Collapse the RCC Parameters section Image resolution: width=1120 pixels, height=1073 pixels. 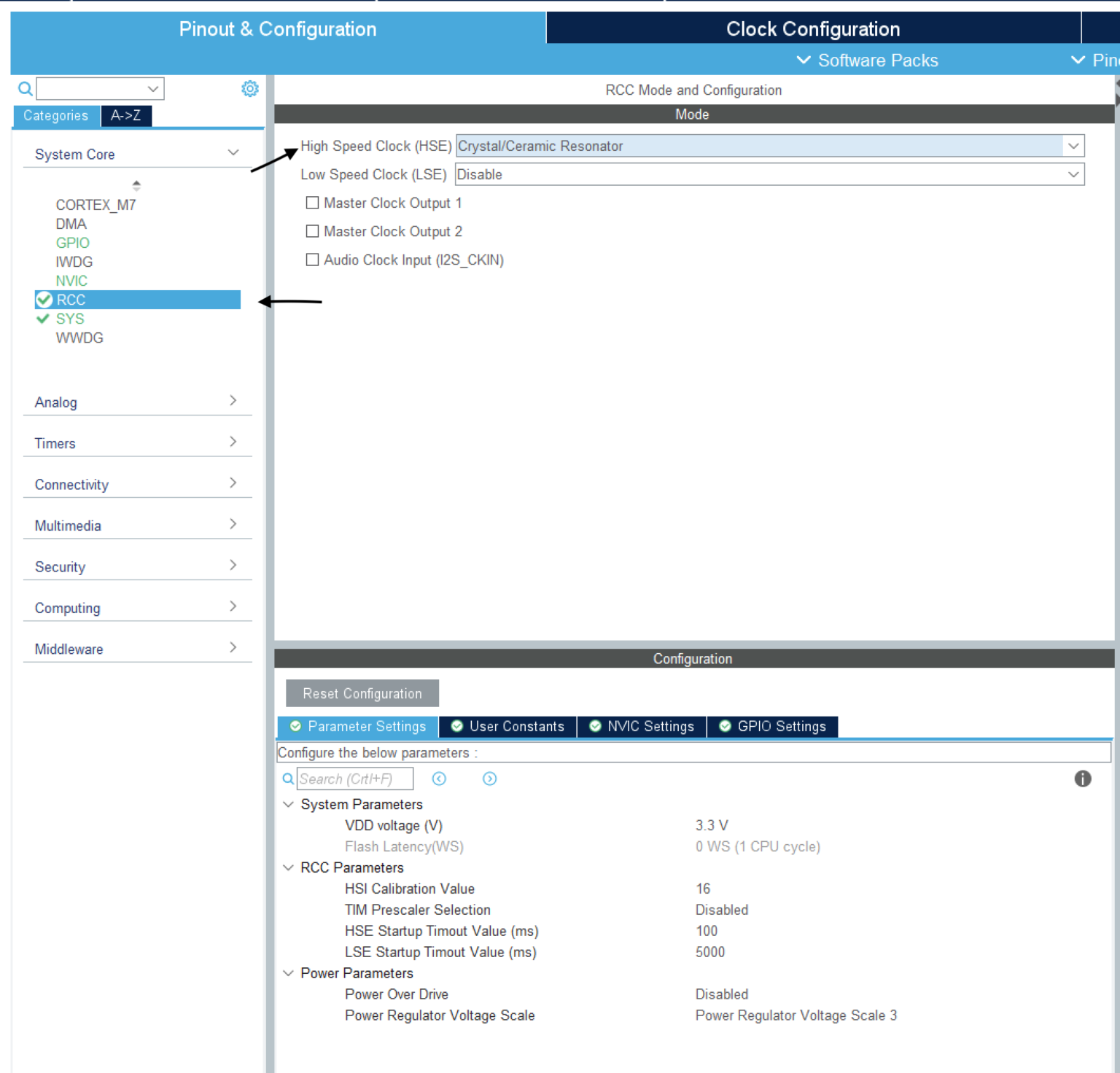288,867
